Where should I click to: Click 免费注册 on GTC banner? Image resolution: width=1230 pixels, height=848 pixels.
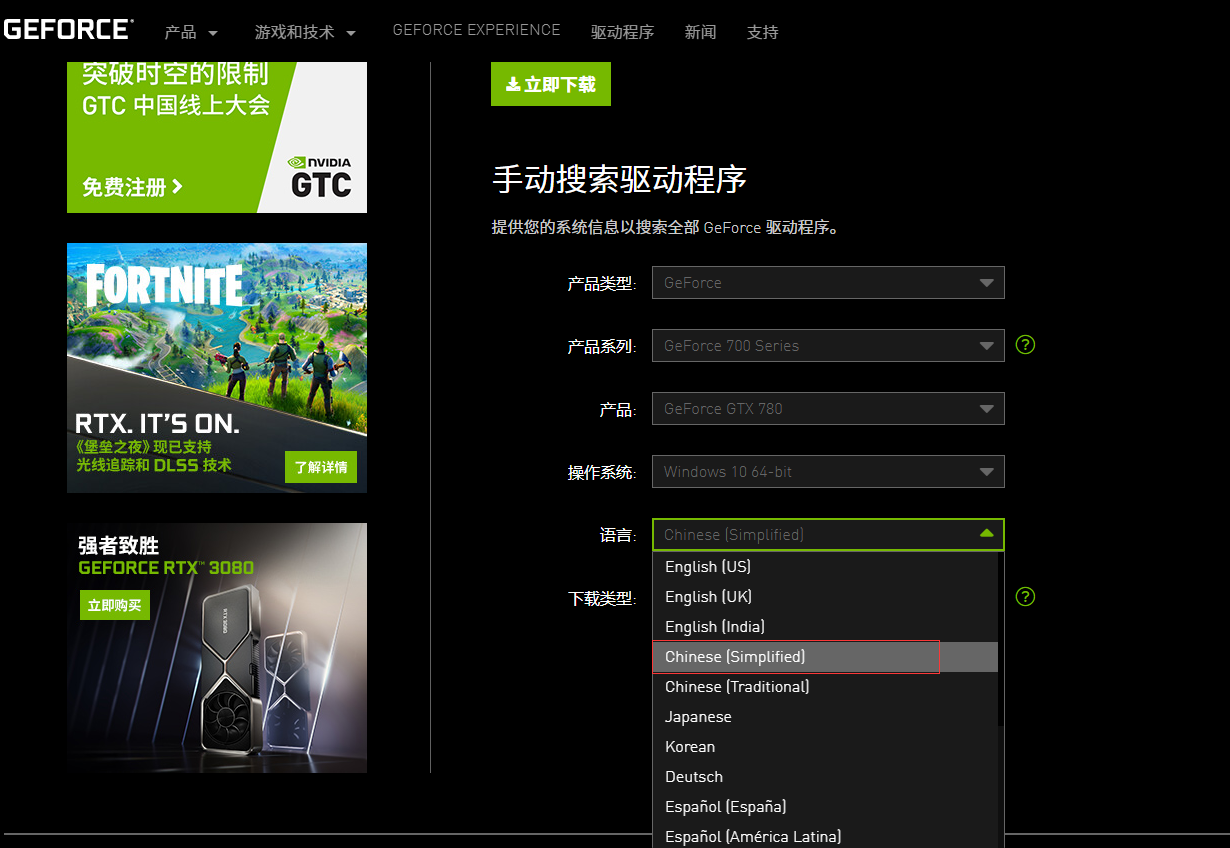point(132,186)
